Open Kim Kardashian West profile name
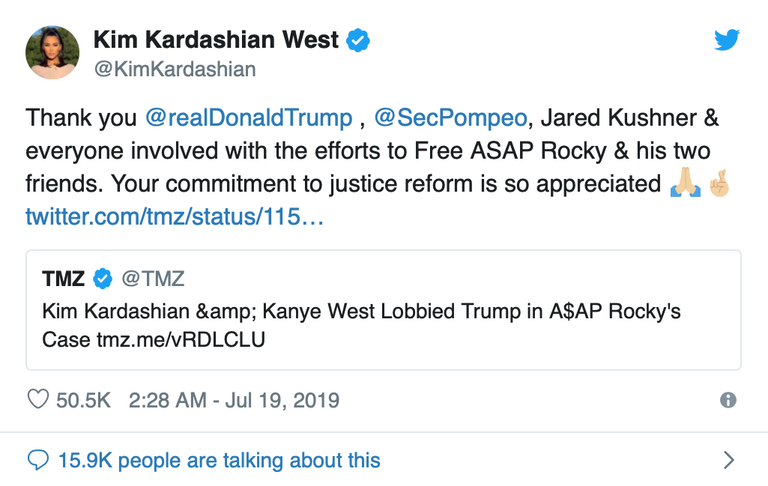Viewport: 768px width, 486px height. (217, 41)
